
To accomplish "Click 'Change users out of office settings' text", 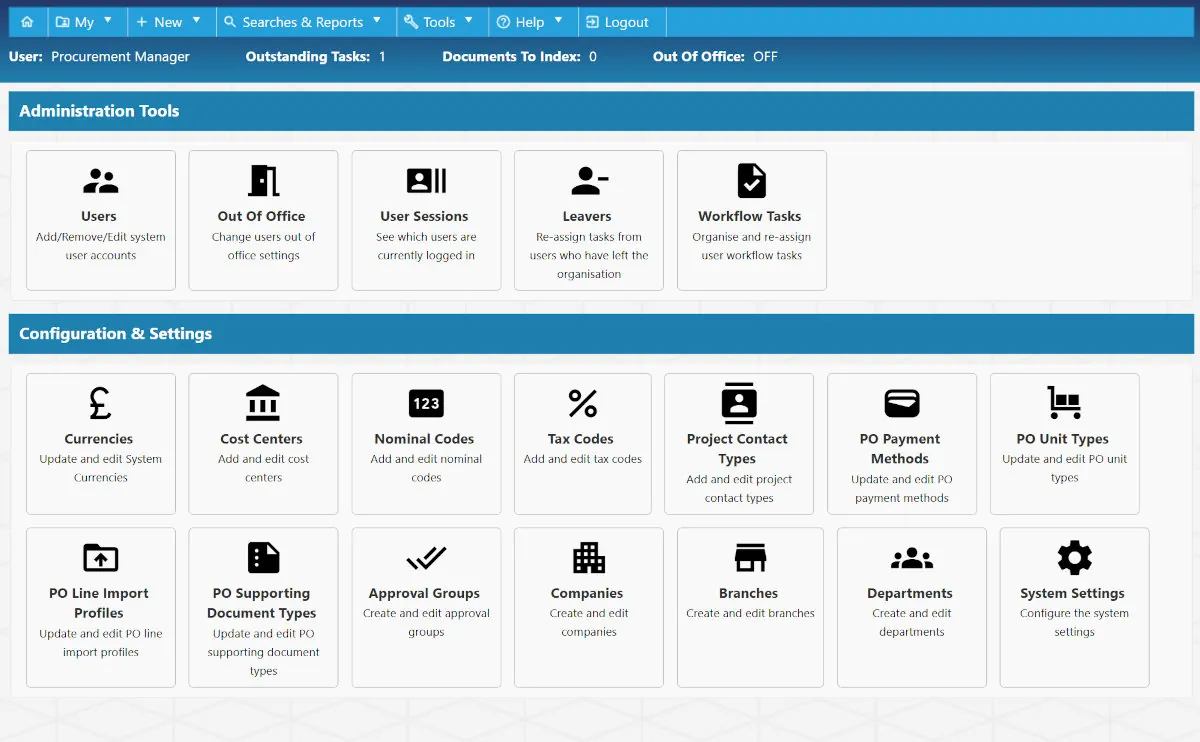I will point(263,246).
